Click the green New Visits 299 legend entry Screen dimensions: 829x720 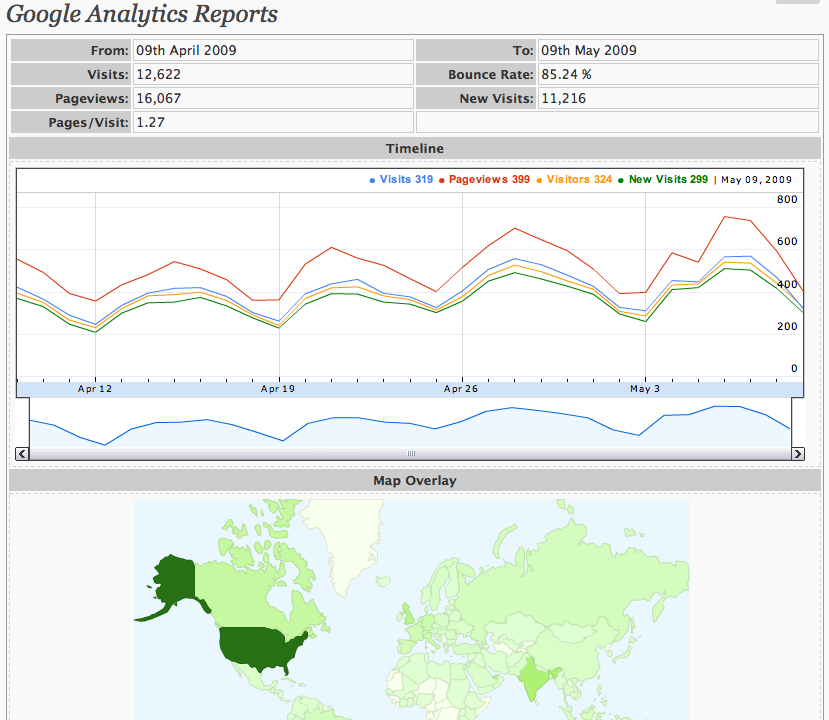[x=662, y=180]
